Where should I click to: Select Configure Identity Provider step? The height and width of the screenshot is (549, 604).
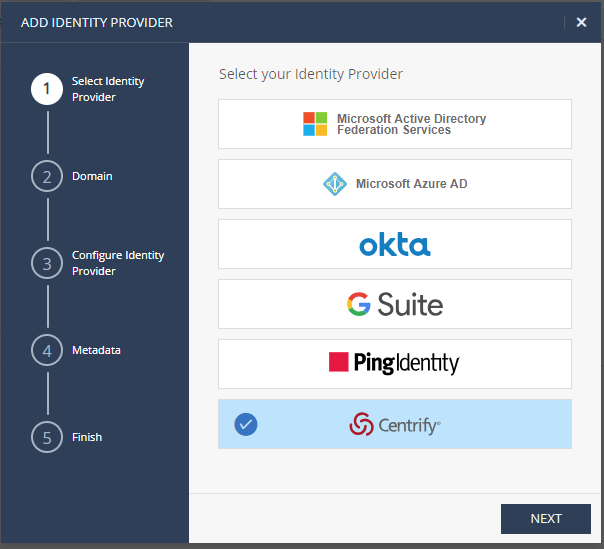pyautogui.click(x=118, y=263)
